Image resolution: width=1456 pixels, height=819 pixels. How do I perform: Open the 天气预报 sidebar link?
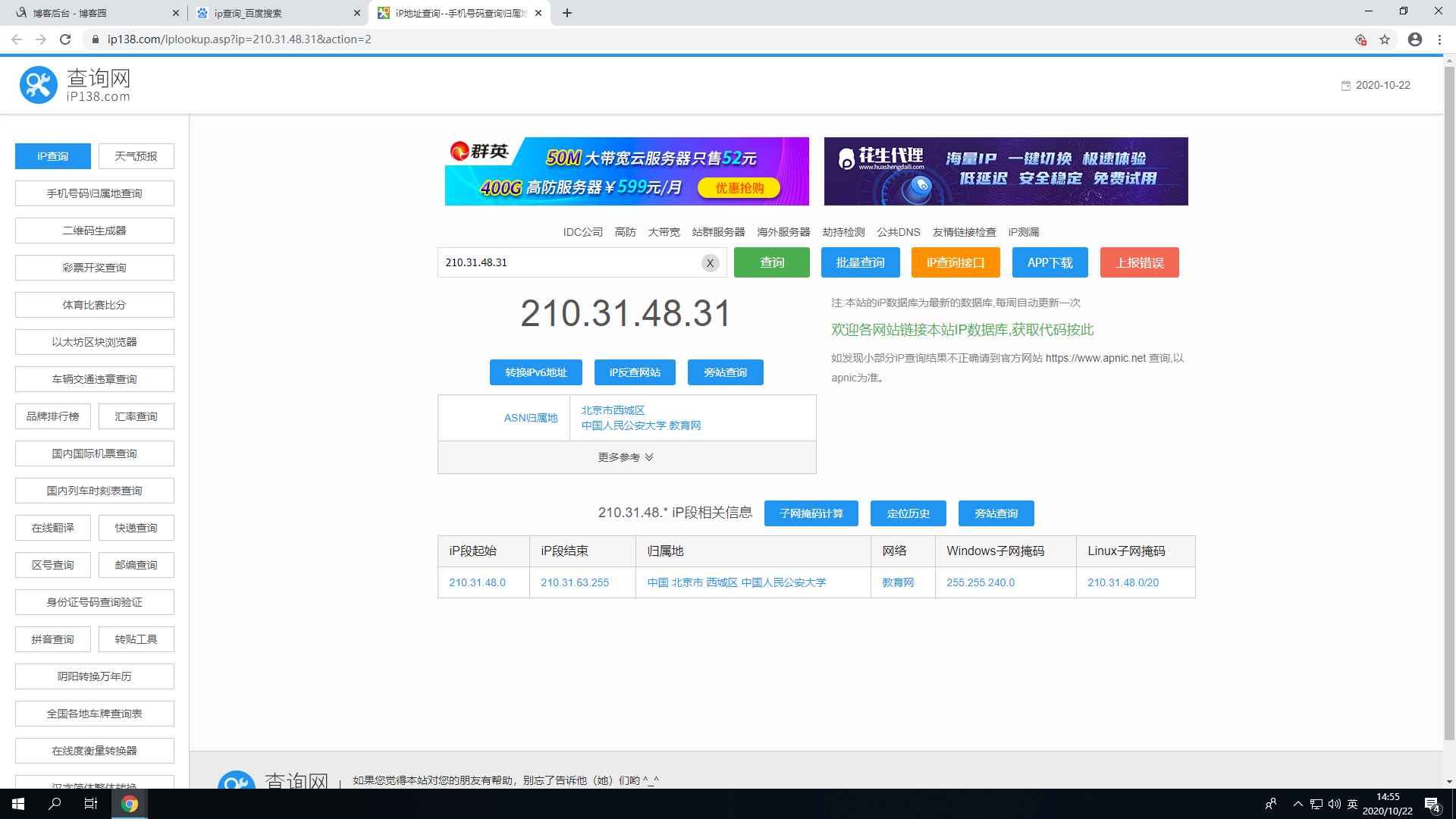coord(136,156)
